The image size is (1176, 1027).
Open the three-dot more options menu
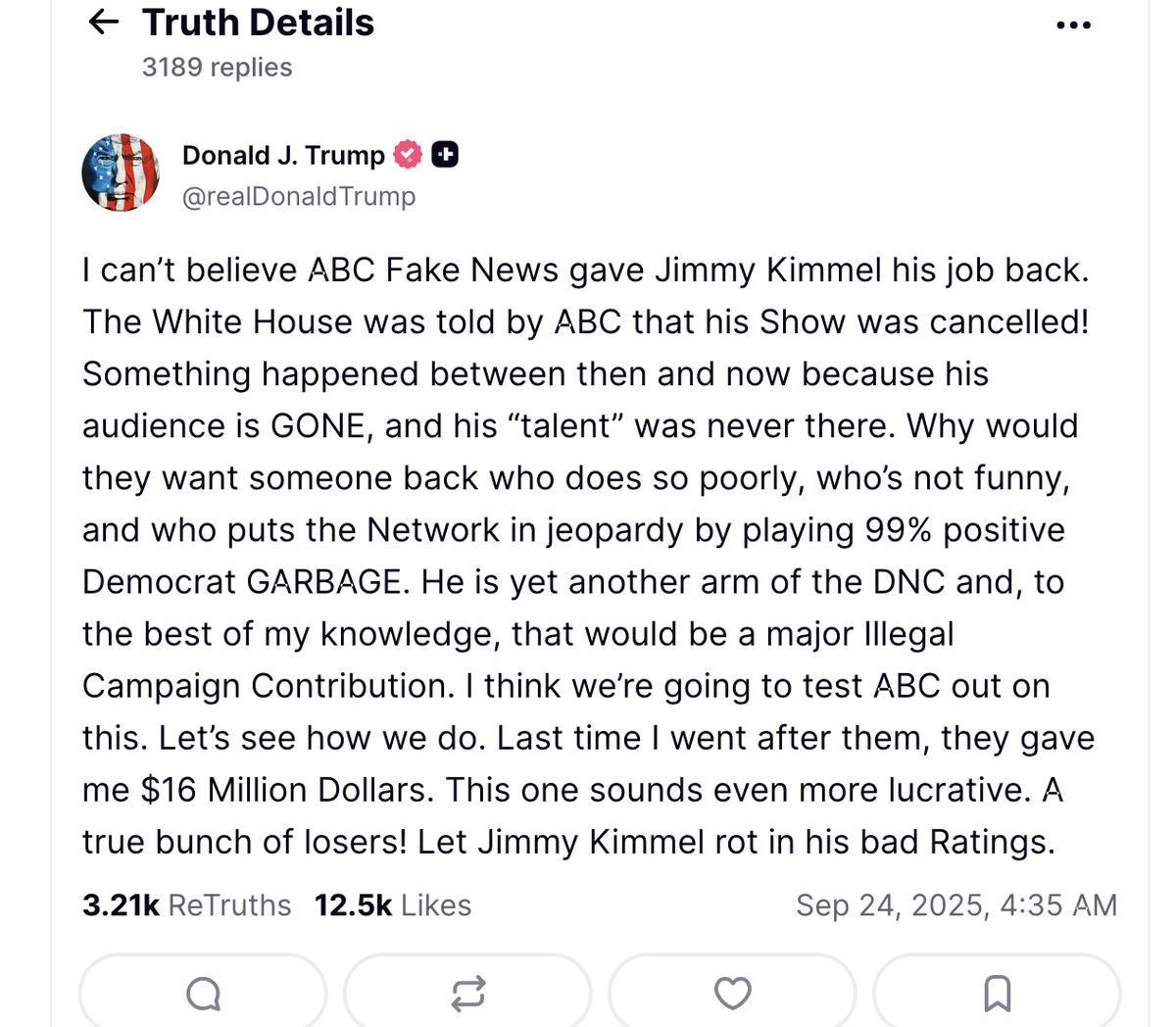[1074, 25]
